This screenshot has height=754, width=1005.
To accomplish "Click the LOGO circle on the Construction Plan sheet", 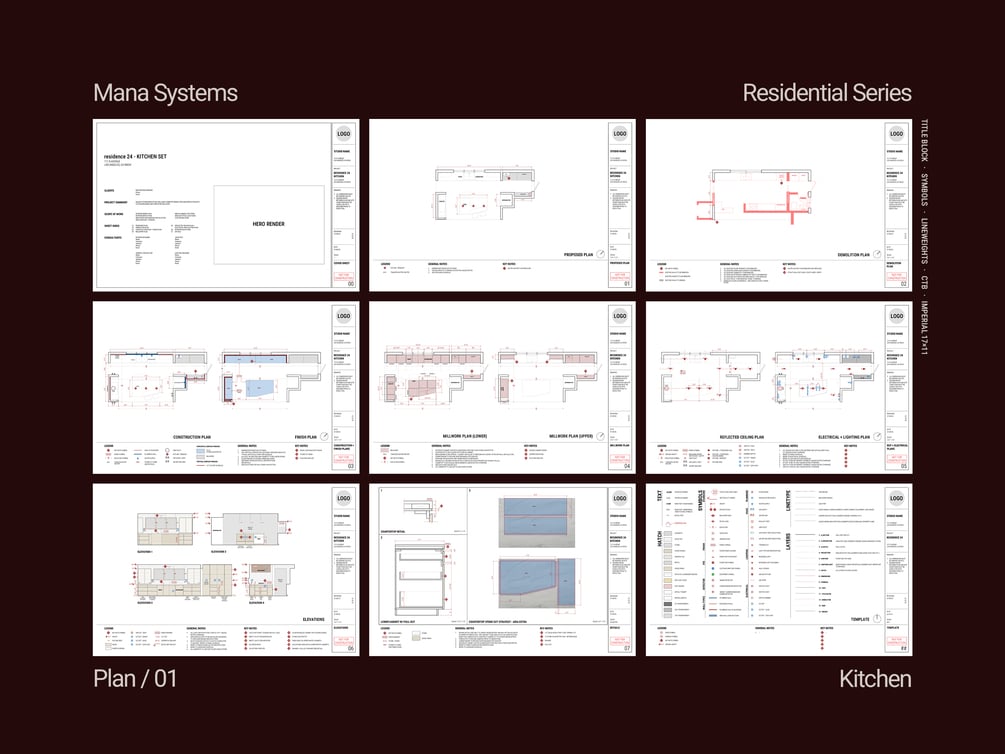I will (344, 315).
